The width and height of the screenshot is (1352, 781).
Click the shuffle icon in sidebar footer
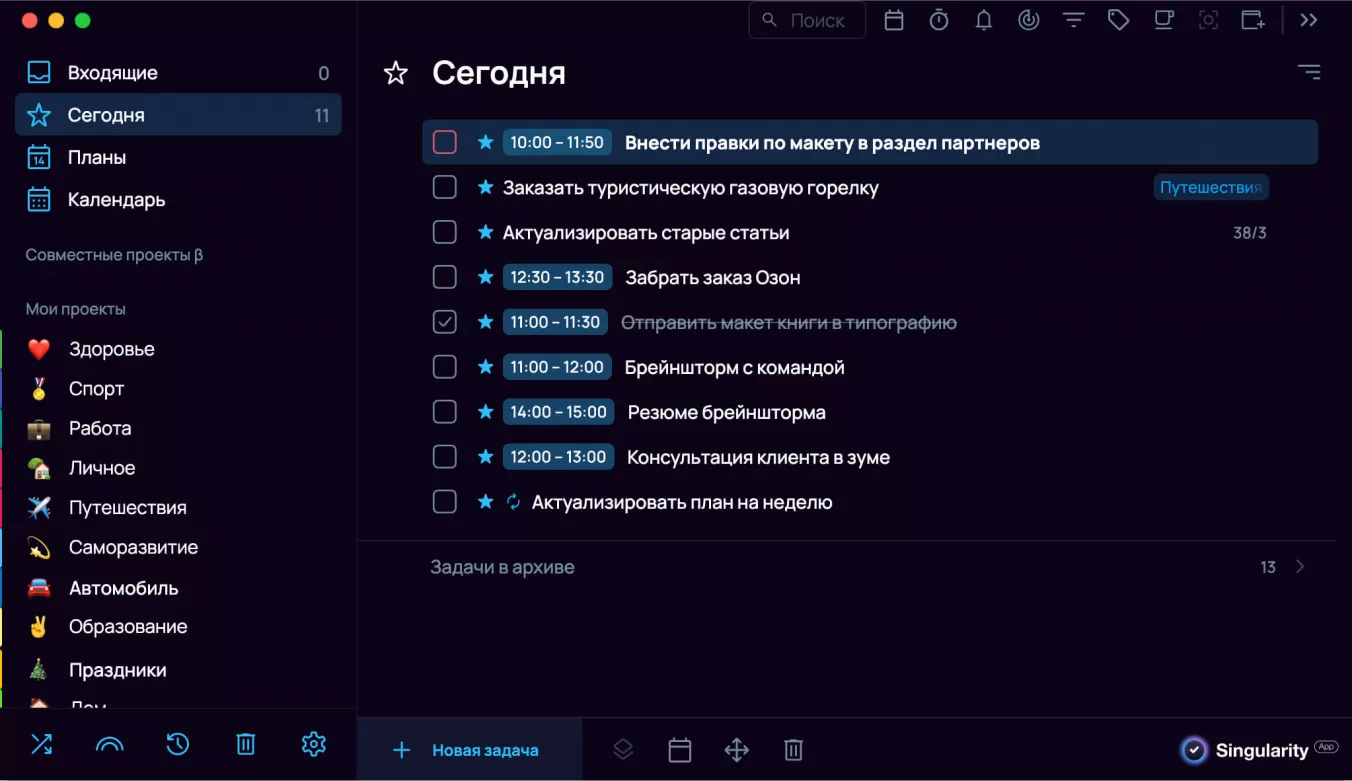41,744
